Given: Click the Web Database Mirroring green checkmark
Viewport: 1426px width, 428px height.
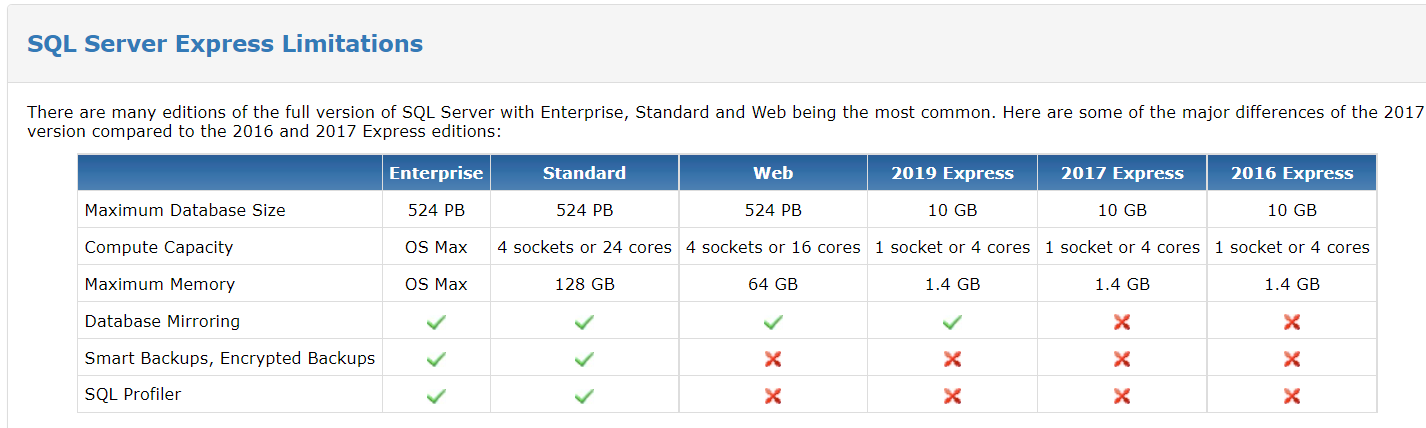Looking at the screenshot, I should pyautogui.click(x=773, y=322).
